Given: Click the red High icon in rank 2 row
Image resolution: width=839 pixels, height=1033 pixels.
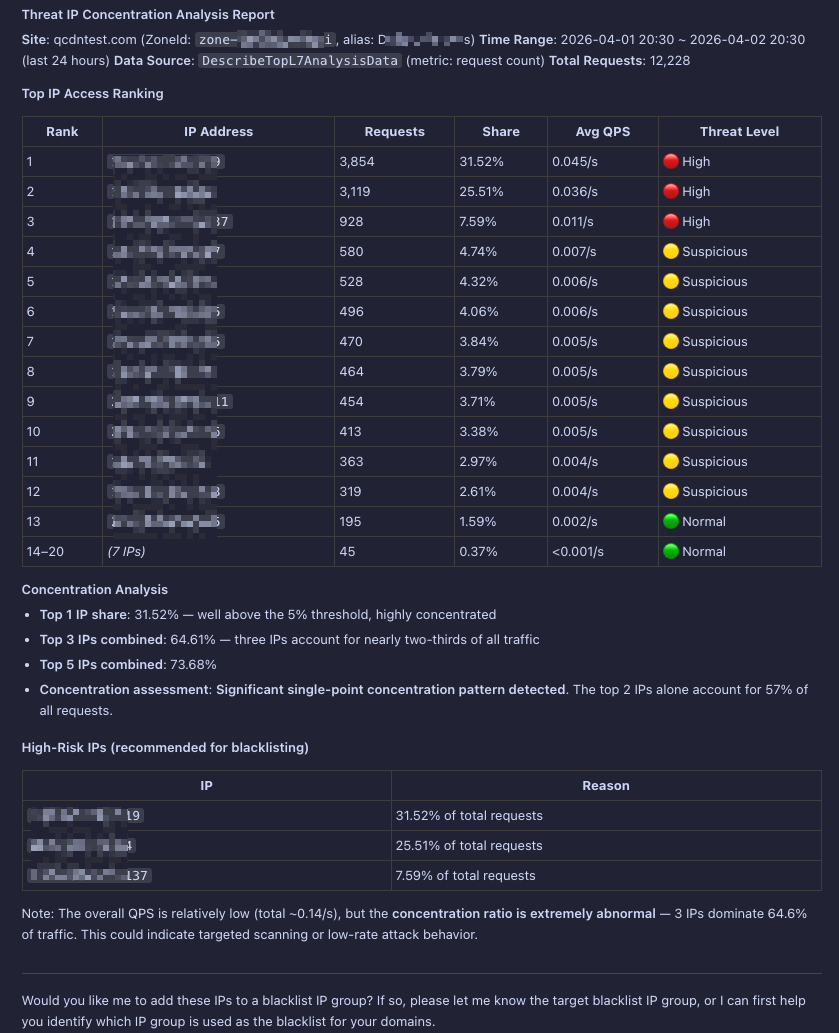Looking at the screenshot, I should pyautogui.click(x=671, y=191).
